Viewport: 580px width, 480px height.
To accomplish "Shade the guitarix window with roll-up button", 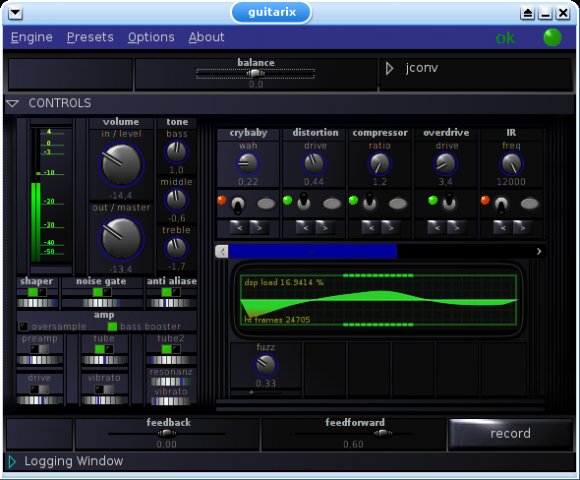I will [x=528, y=13].
